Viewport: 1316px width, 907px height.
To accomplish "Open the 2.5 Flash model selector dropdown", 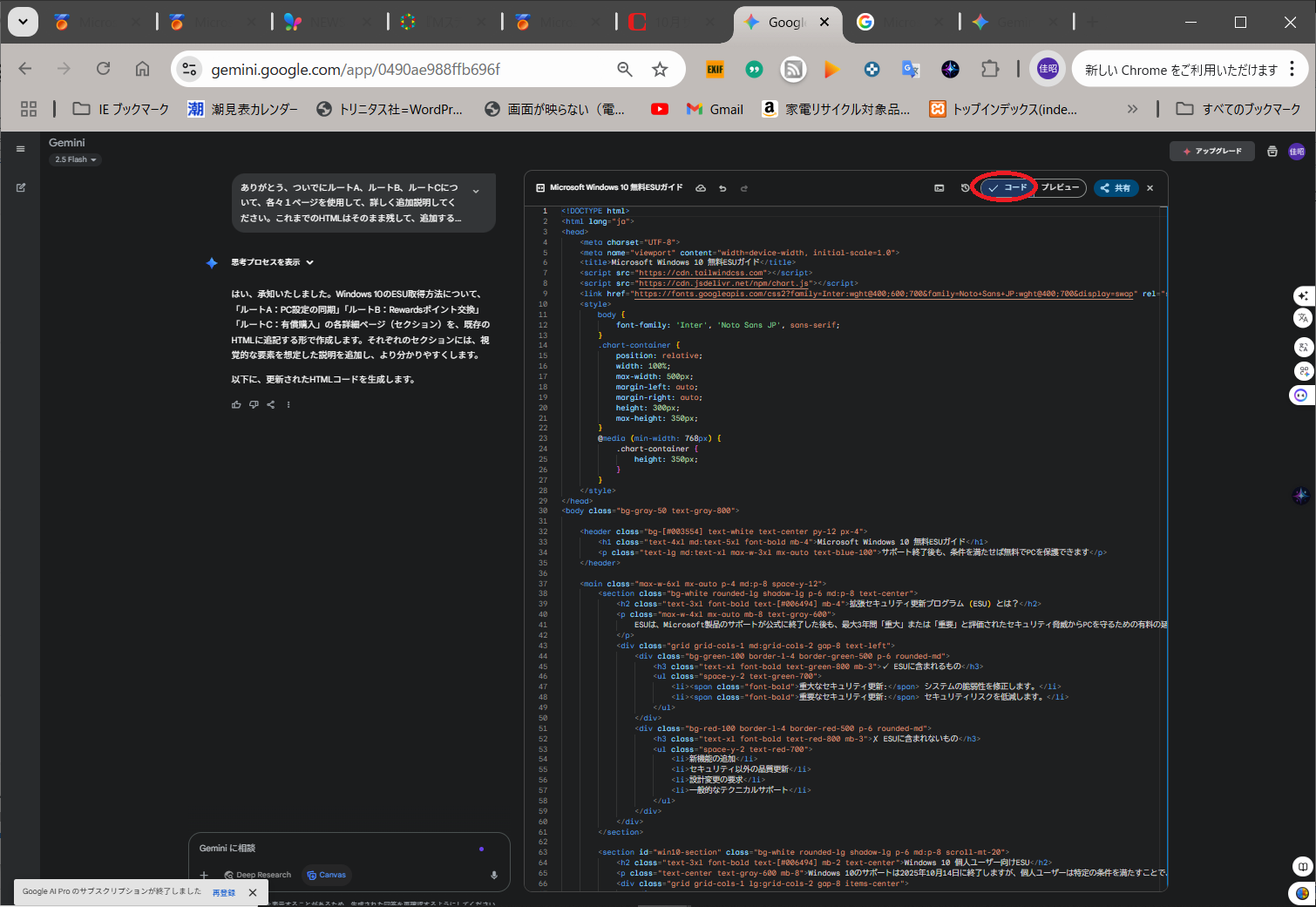I will [75, 159].
